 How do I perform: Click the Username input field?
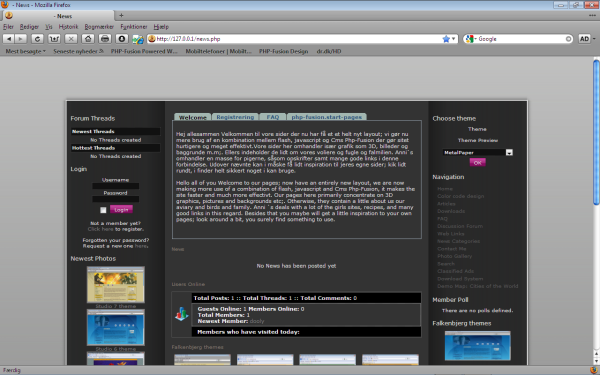116,186
